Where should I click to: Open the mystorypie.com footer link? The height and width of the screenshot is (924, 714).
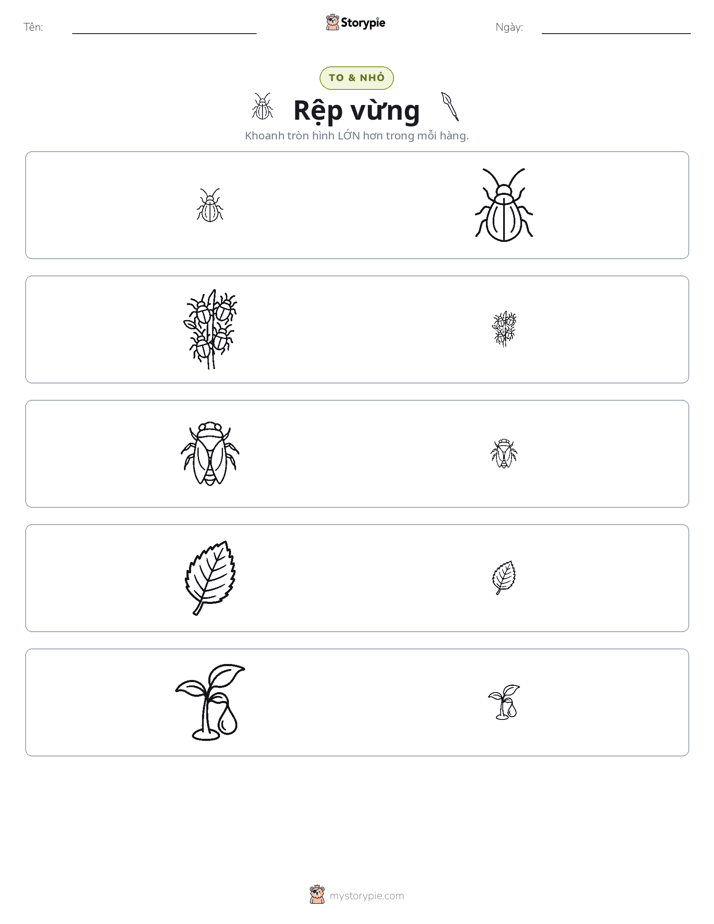(366, 896)
